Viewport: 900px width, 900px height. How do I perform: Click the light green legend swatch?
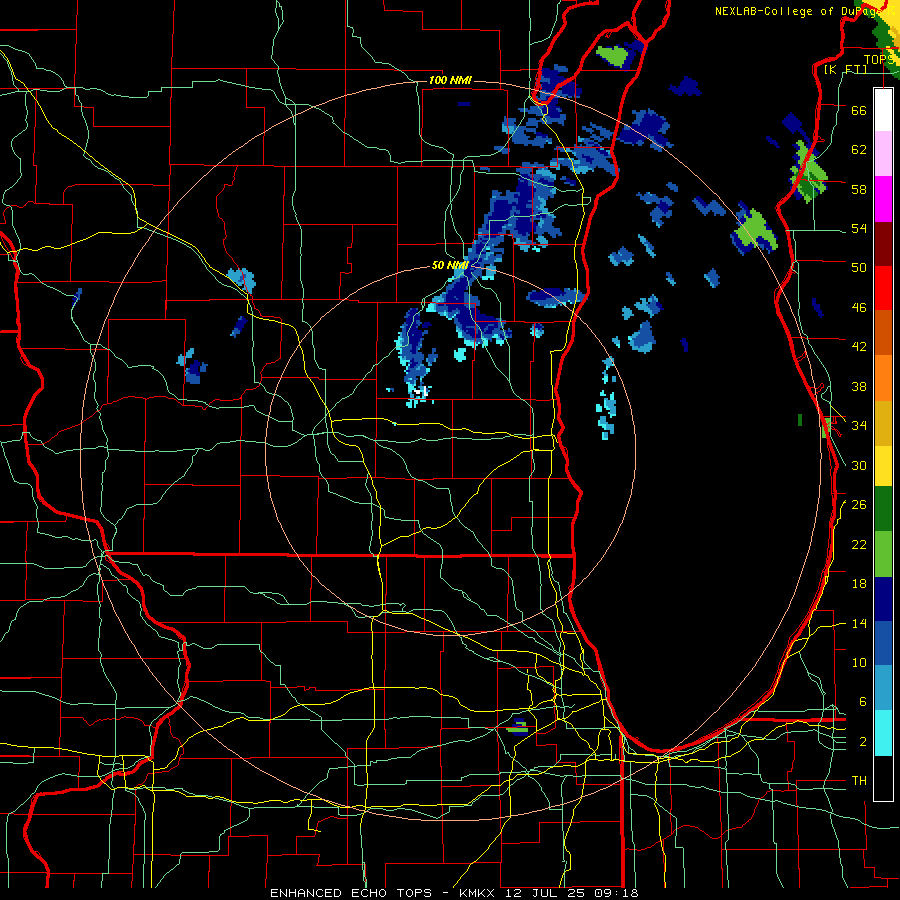point(883,554)
